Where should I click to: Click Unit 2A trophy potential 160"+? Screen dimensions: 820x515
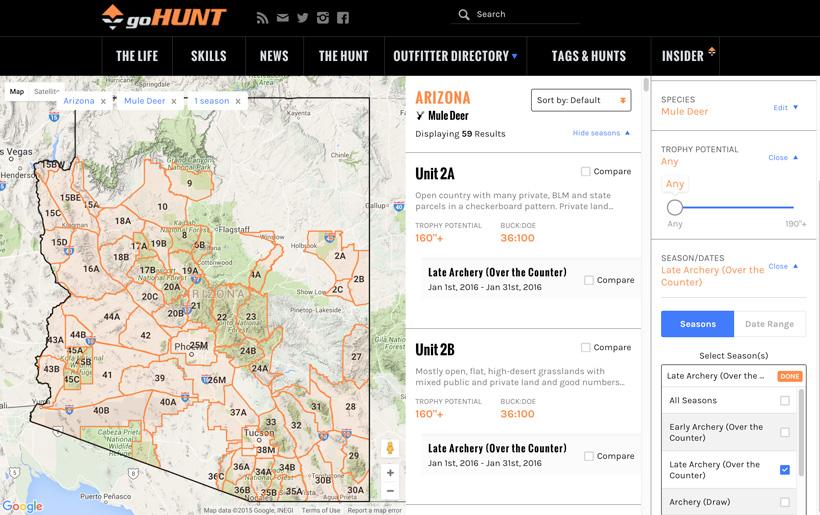(429, 238)
